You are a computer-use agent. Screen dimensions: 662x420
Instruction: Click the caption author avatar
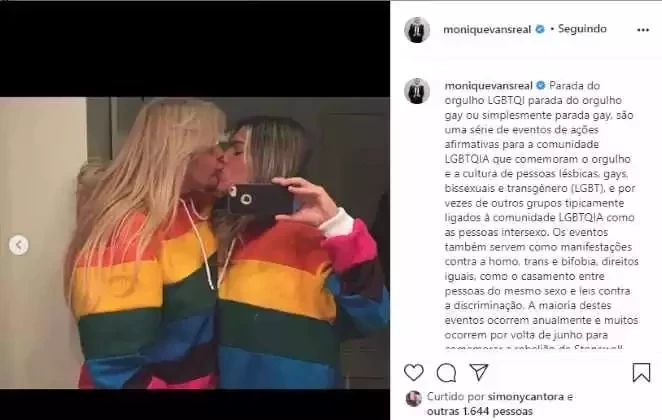point(417,91)
